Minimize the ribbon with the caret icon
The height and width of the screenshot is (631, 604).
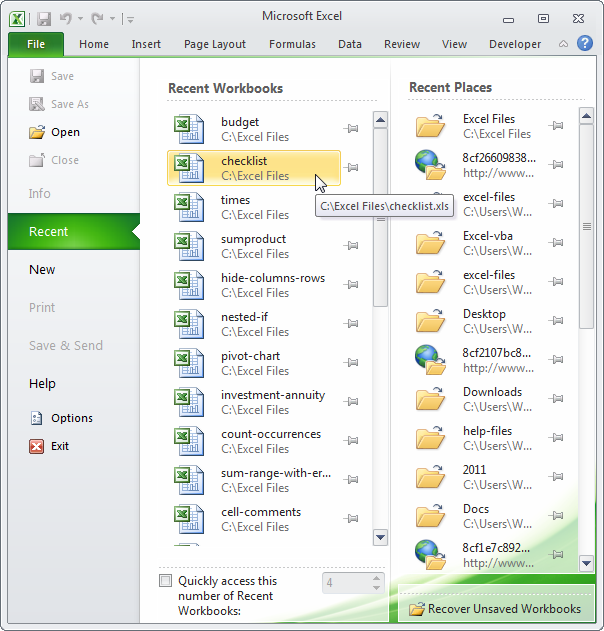pos(563,44)
